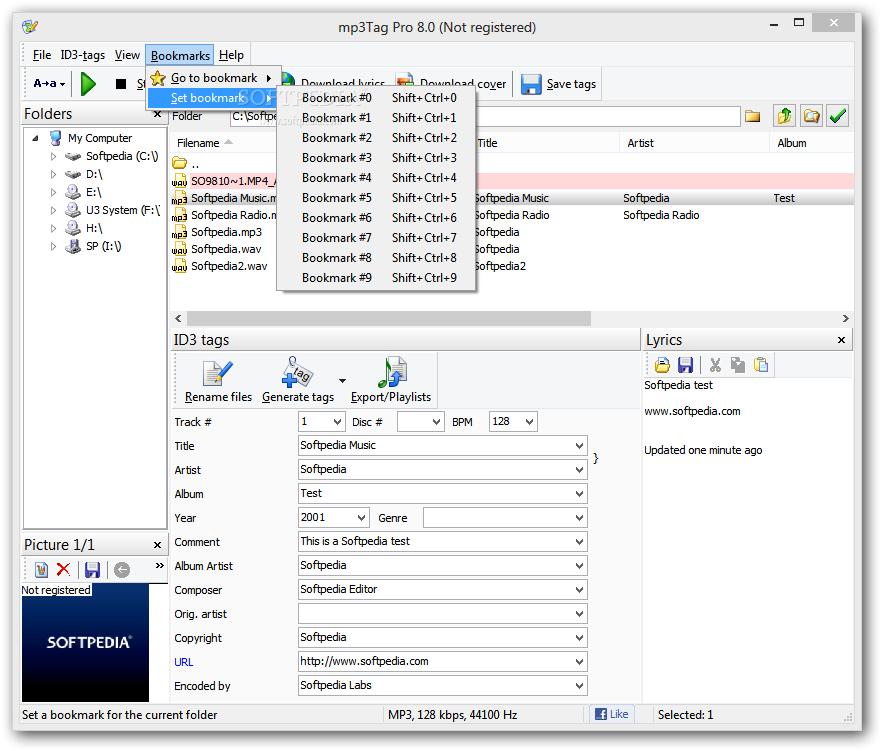Select Bookmark #9 from submenu
This screenshot has width=882, height=751.
(x=378, y=278)
